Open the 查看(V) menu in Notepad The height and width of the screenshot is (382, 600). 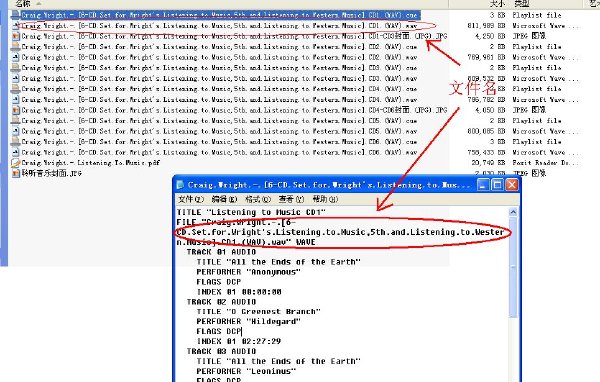(x=291, y=199)
